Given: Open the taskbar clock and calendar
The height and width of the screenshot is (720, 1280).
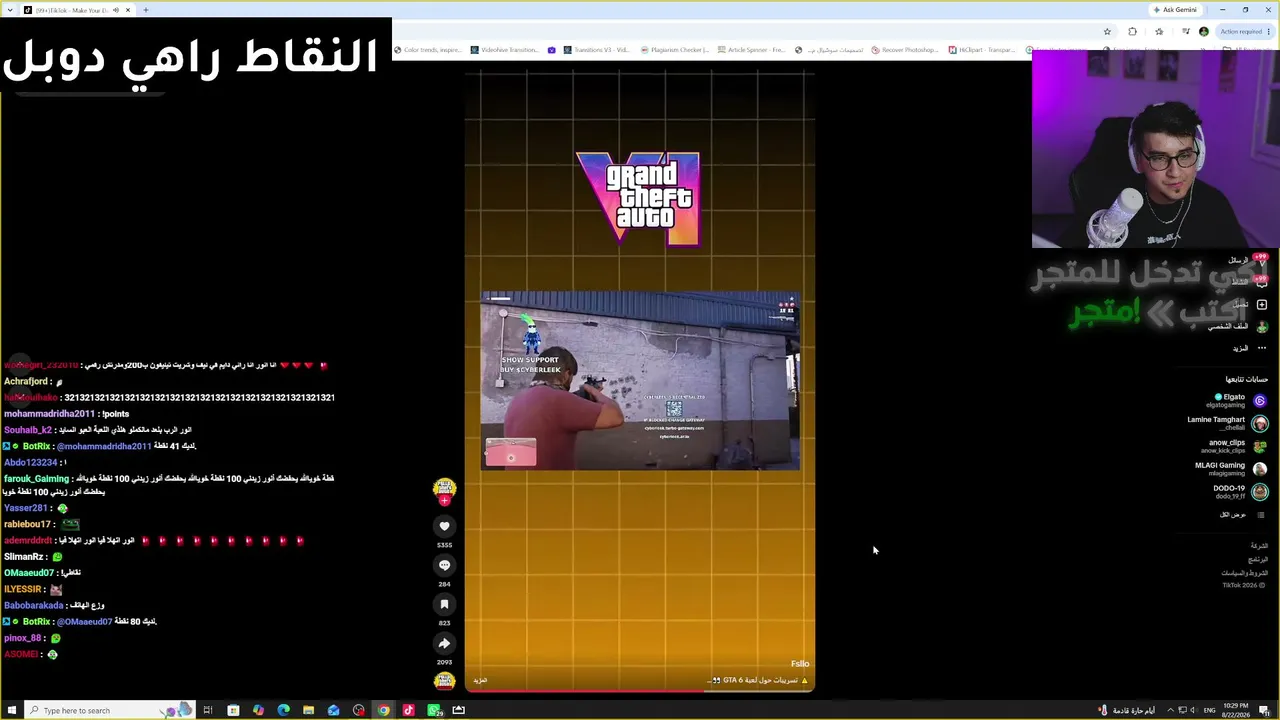Looking at the screenshot, I should point(1236,710).
